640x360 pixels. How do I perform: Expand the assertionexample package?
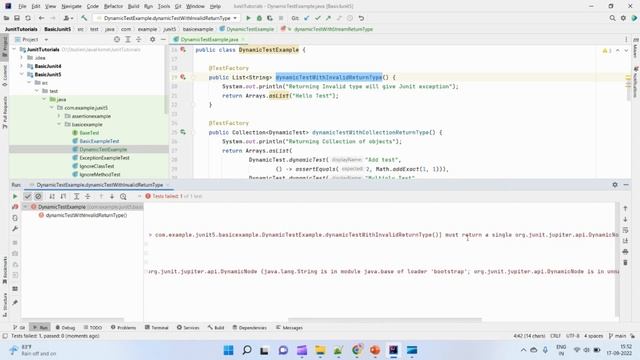coord(60,116)
